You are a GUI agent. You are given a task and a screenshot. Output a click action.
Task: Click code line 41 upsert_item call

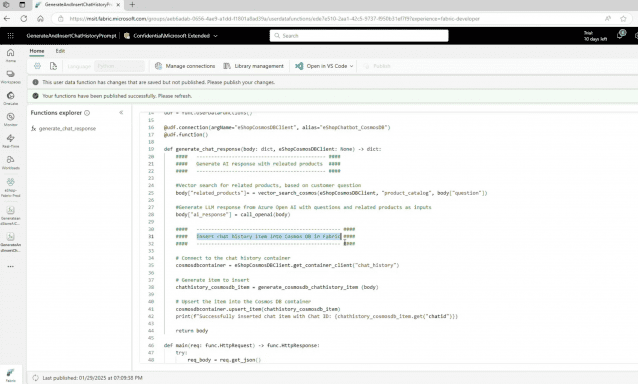point(258,309)
